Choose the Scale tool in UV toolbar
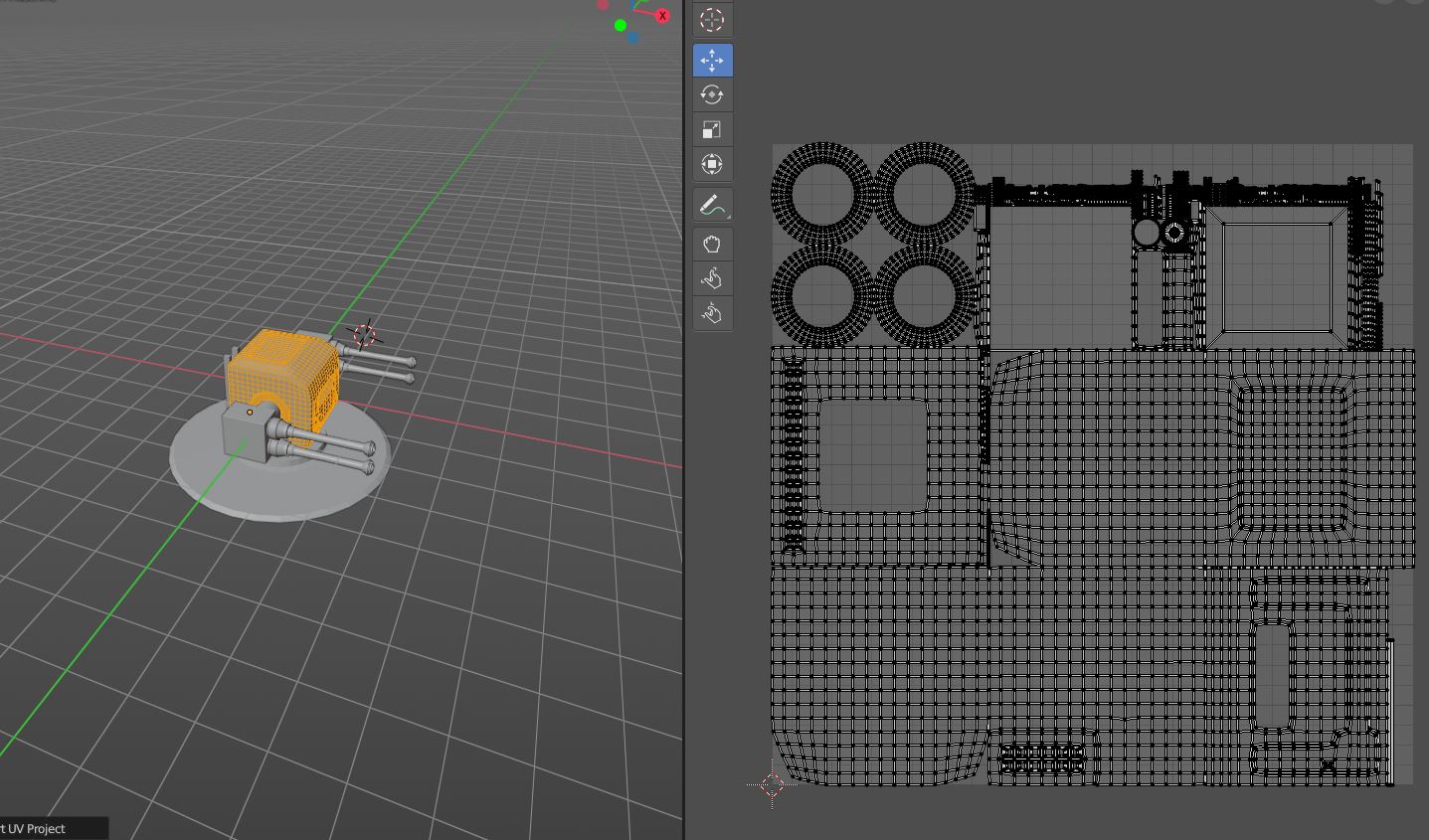Screen dimensions: 1429x840 click(712, 129)
